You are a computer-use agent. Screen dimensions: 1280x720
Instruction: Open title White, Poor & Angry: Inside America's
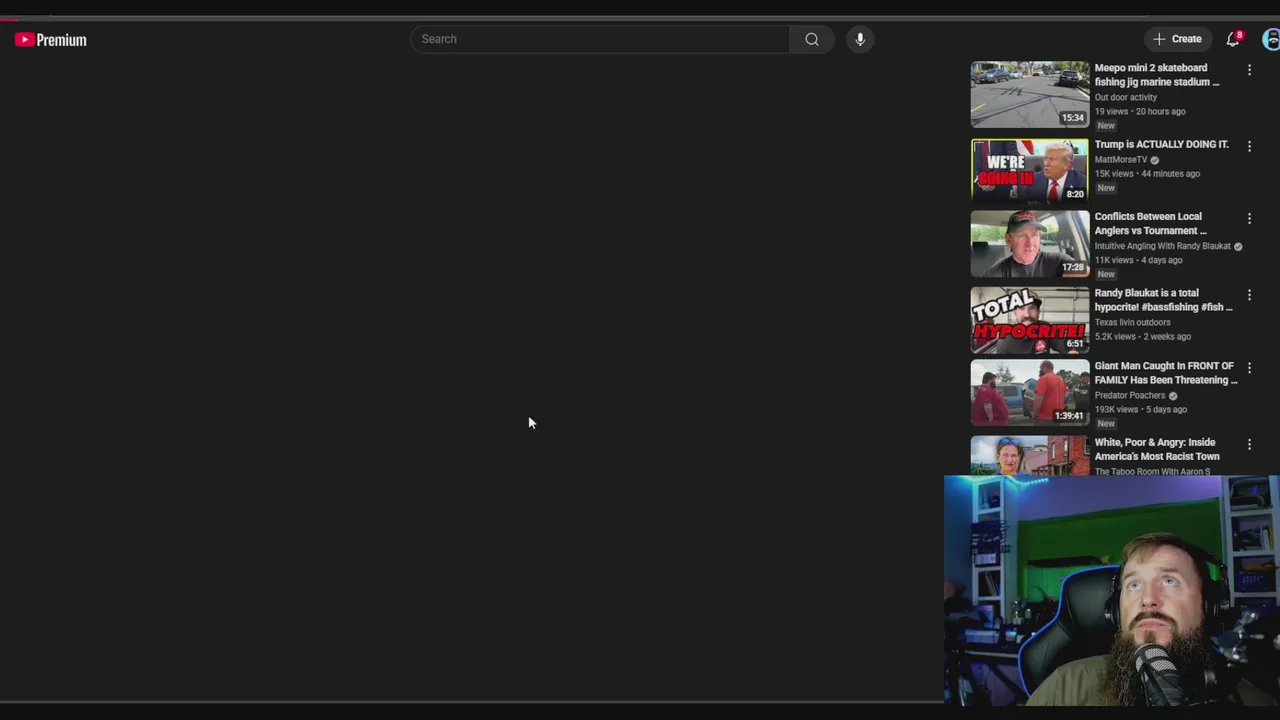point(1157,449)
